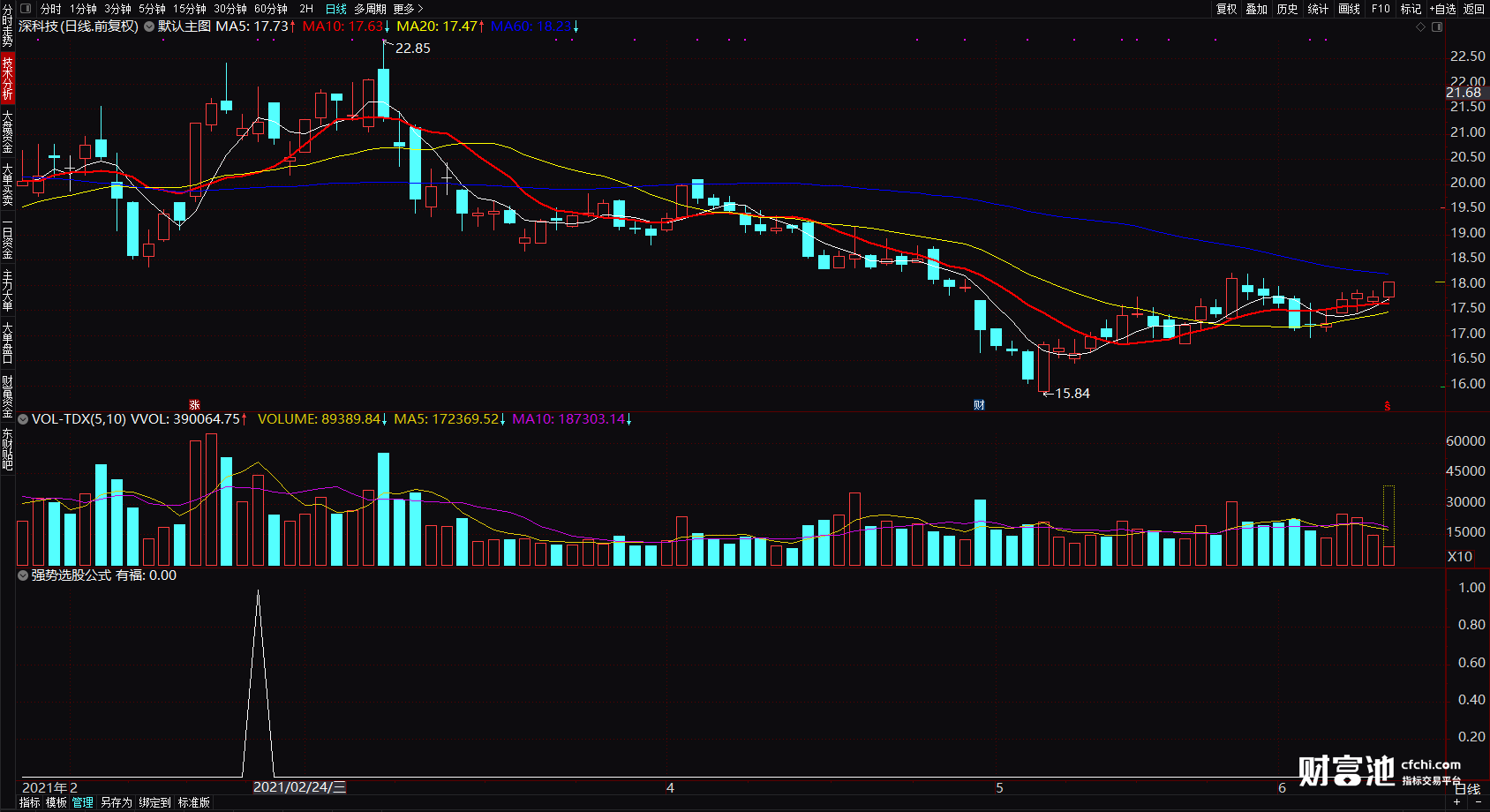Click the 叠加 overlay button

coord(1257,9)
